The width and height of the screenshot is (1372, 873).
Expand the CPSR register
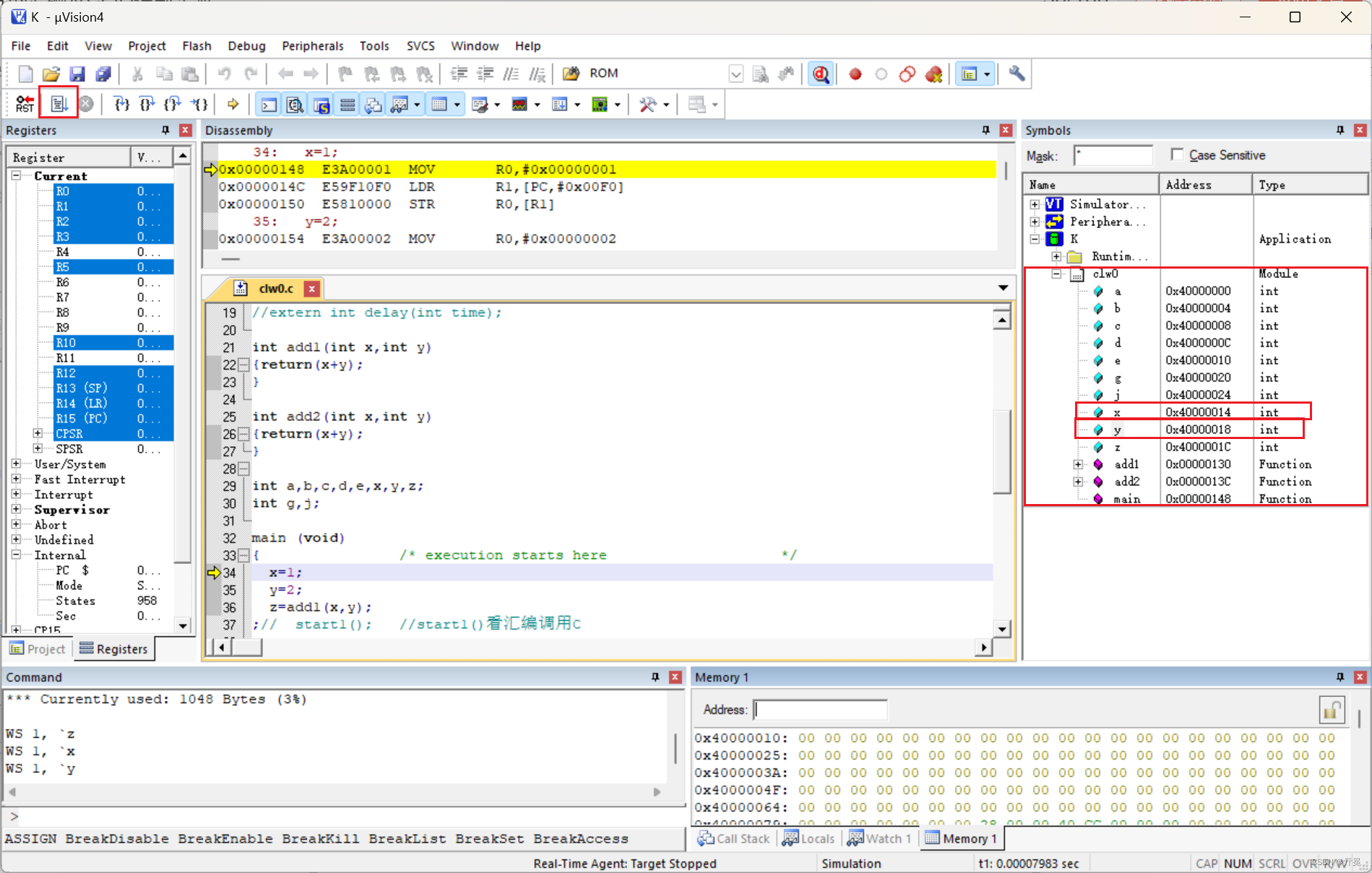point(38,433)
